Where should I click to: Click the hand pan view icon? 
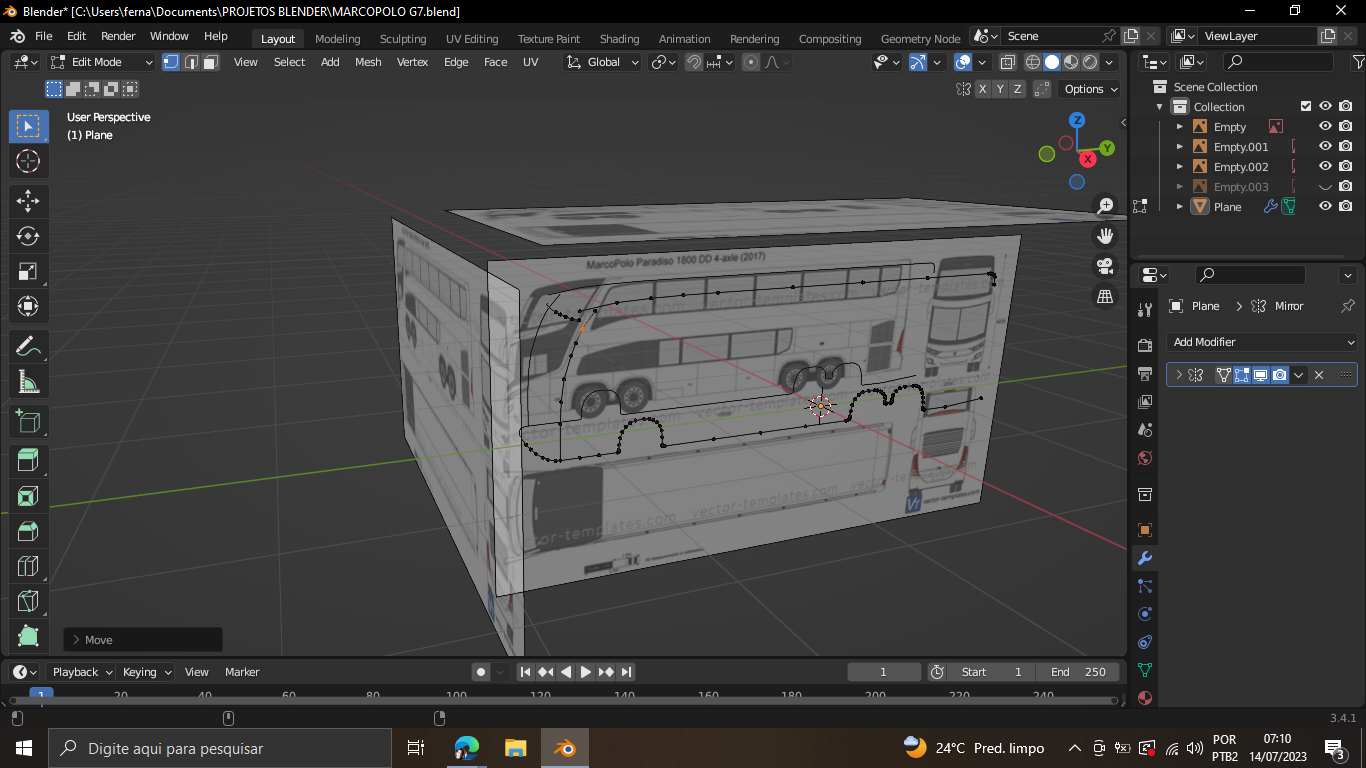point(1105,236)
